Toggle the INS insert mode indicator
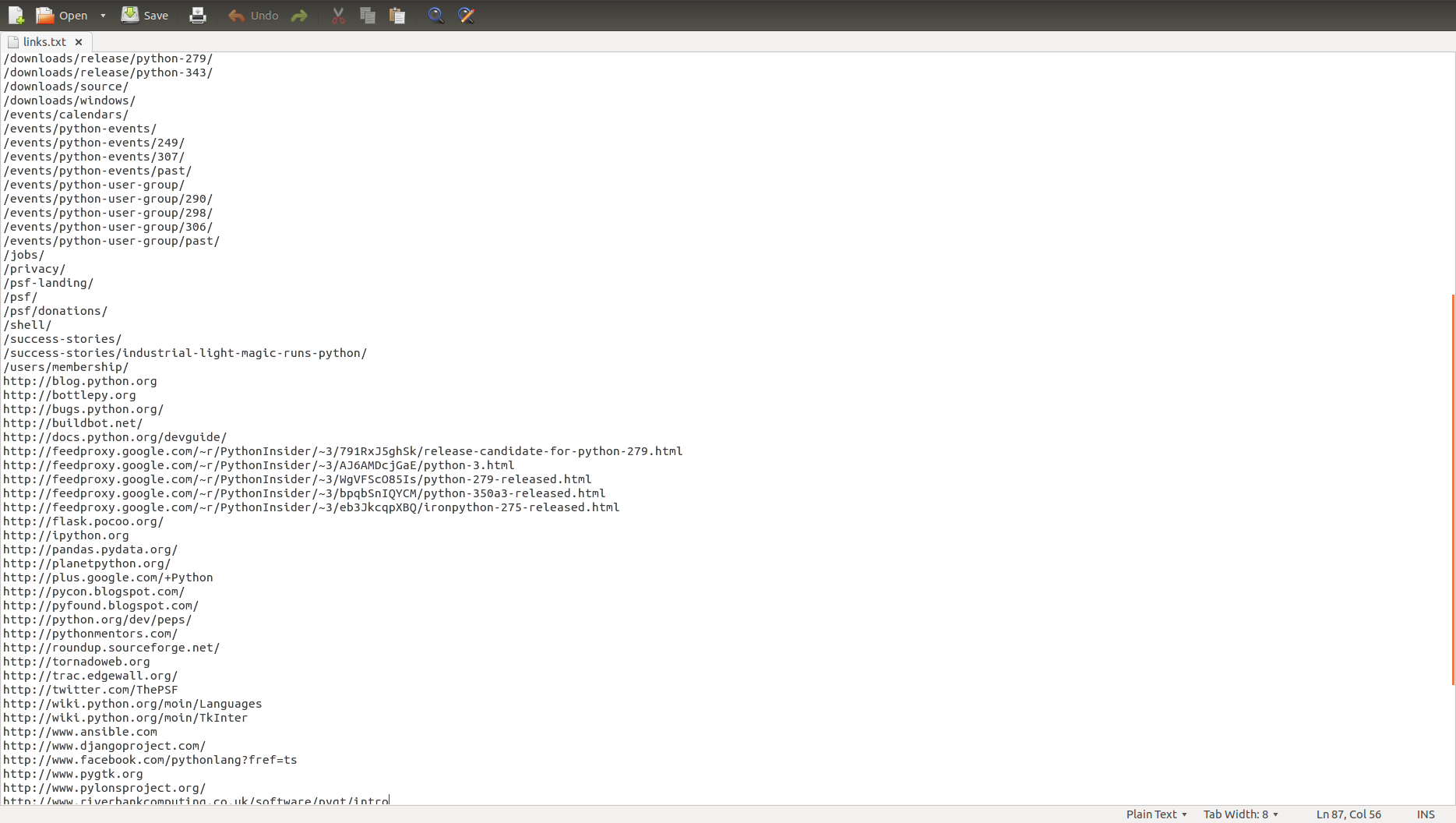Image resolution: width=1456 pixels, height=823 pixels. [1426, 814]
